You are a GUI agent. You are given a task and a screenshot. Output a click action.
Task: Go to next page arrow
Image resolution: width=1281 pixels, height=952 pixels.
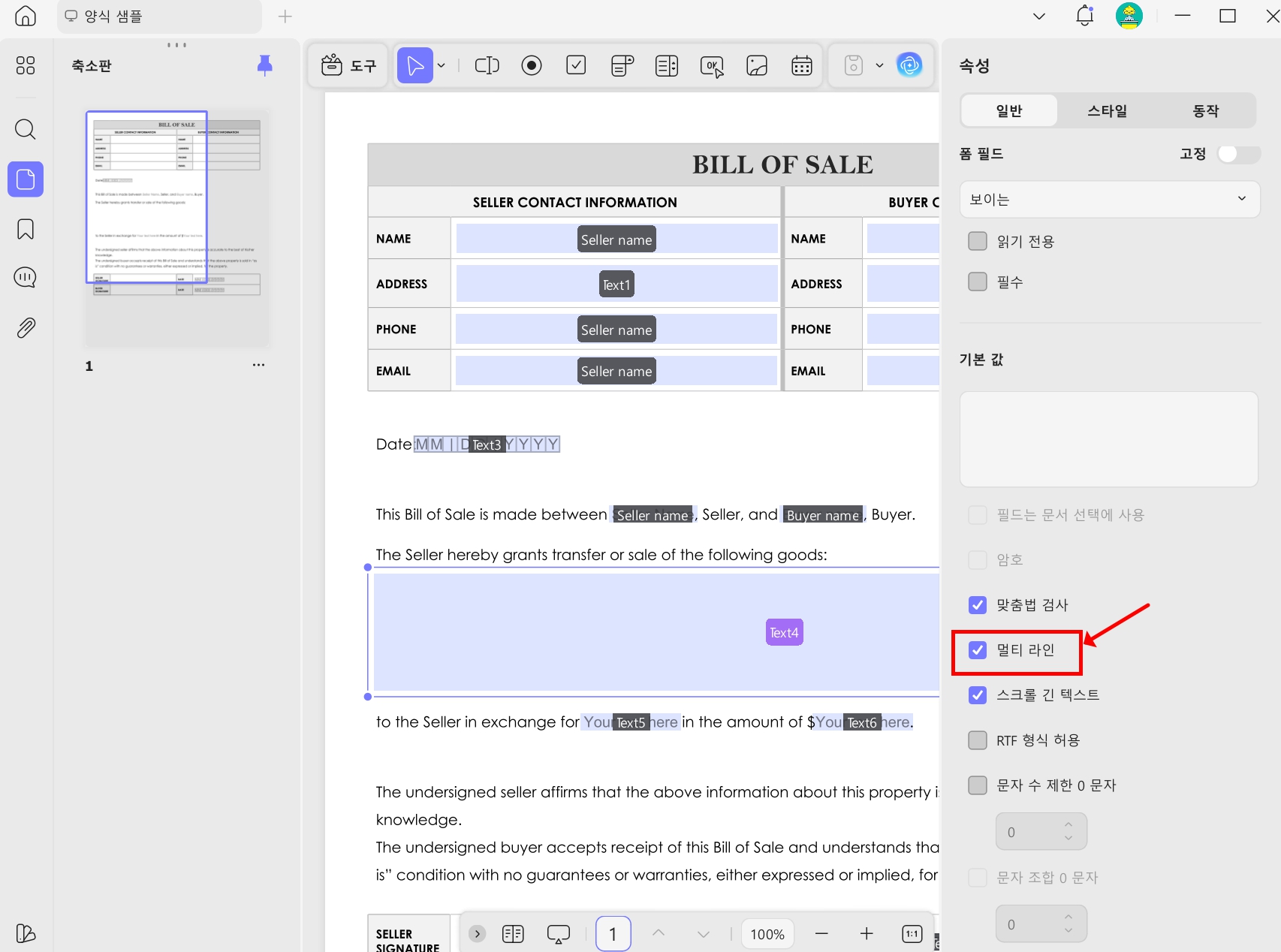(x=704, y=934)
